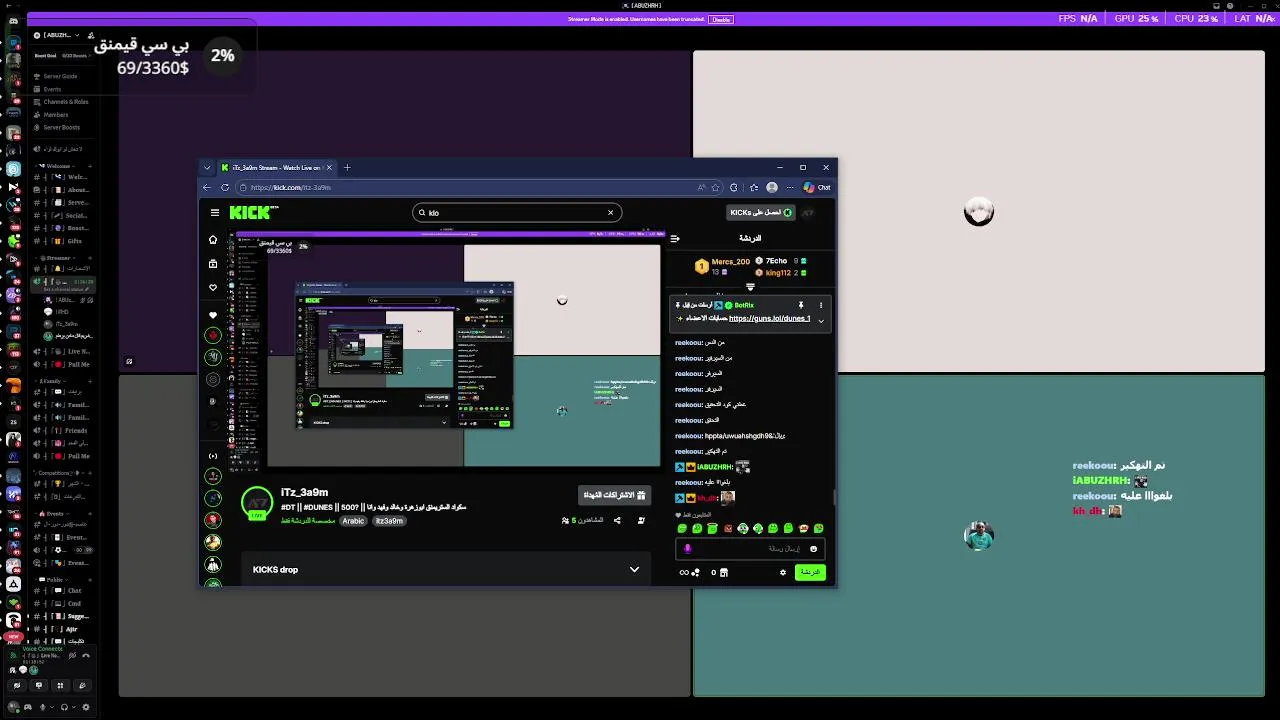Viewport: 1280px width, 720px height.
Task: Open browser more options ellipsis
Action: coord(790,187)
